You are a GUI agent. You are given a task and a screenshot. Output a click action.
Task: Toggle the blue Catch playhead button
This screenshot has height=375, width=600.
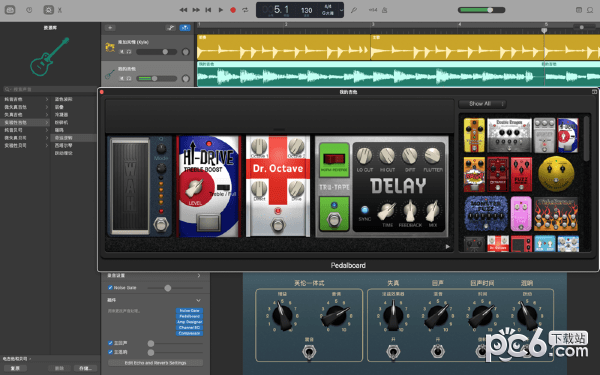(185, 28)
